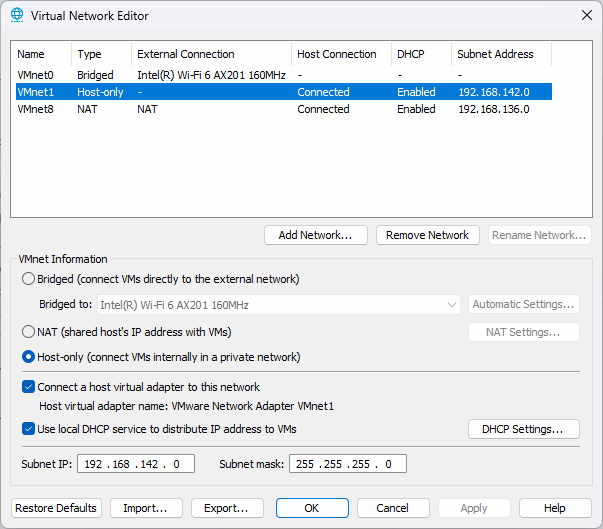
Task: Select the NAT shared host's IP radio button
Action: click(28, 332)
